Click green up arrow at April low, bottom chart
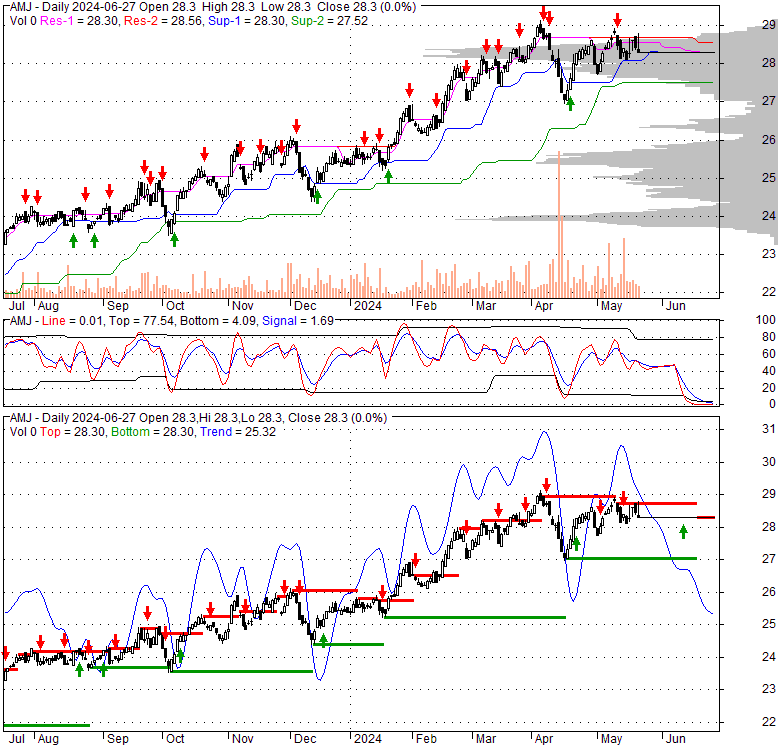The image size is (780, 745). click(x=576, y=543)
